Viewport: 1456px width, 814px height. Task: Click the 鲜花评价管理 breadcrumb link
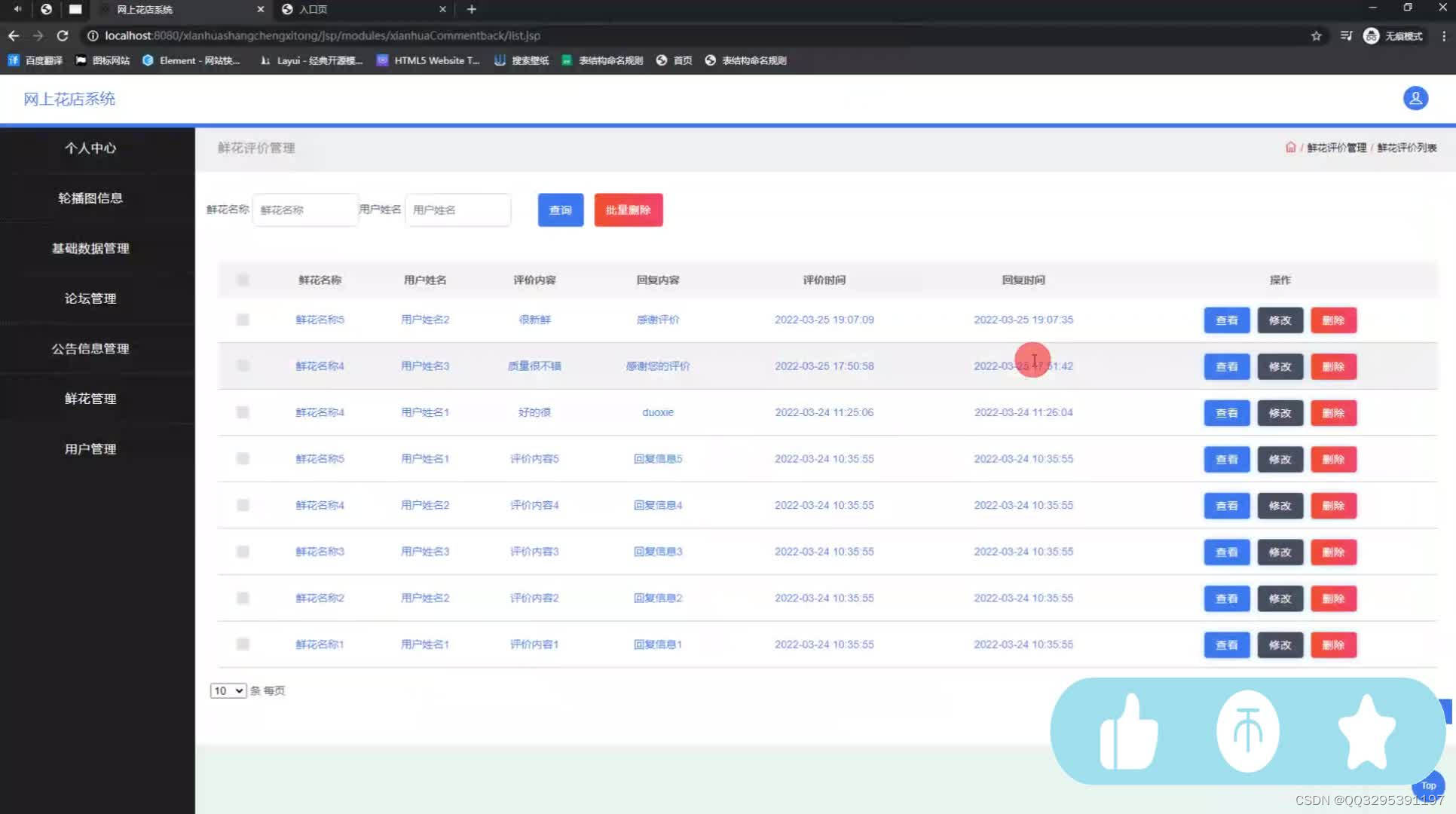(x=1336, y=148)
